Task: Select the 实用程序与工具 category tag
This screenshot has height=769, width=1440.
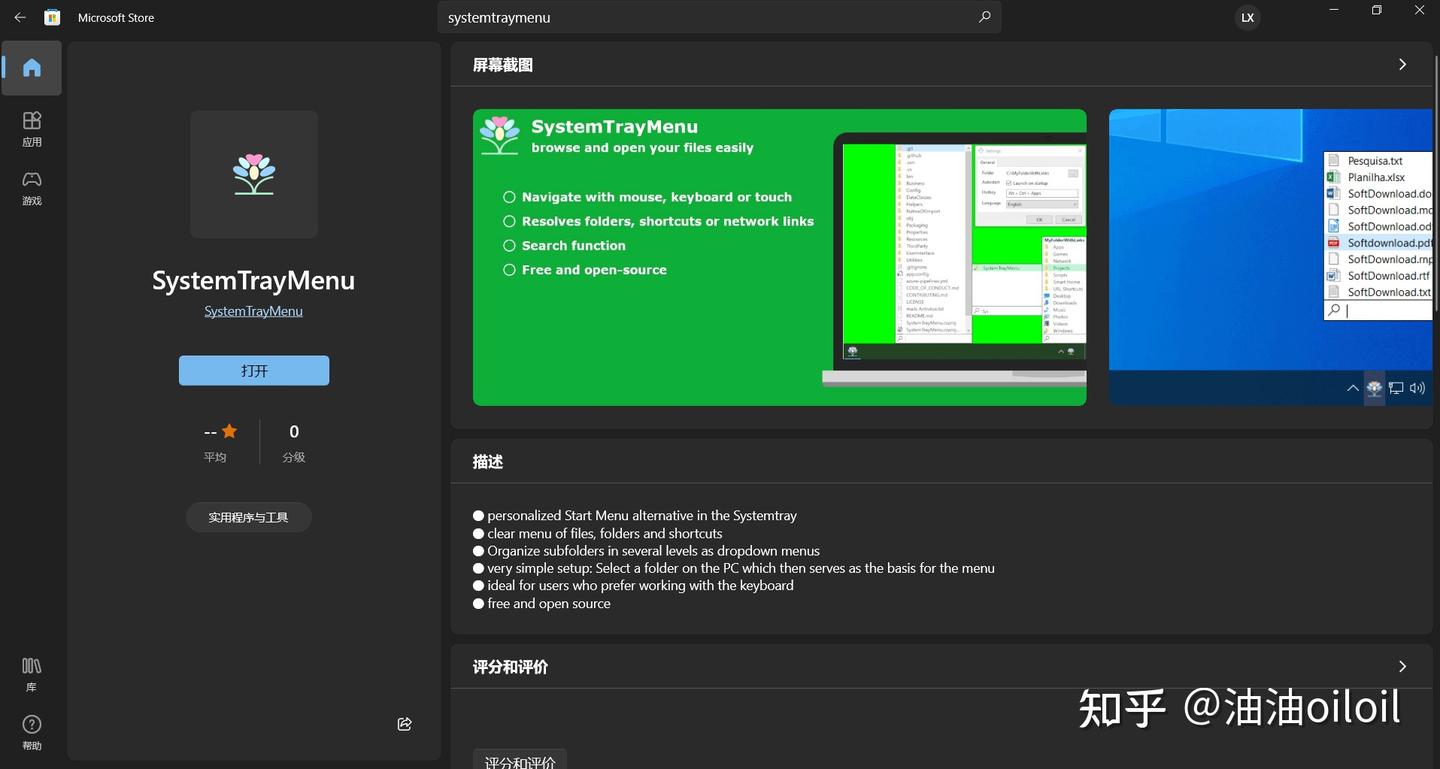Action: tap(248, 517)
